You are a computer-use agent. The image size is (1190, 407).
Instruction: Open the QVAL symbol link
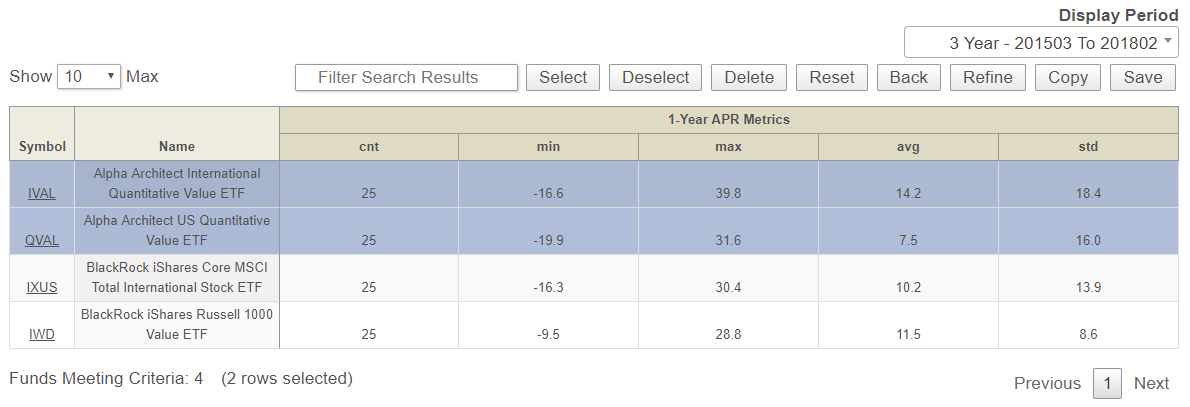click(x=41, y=241)
